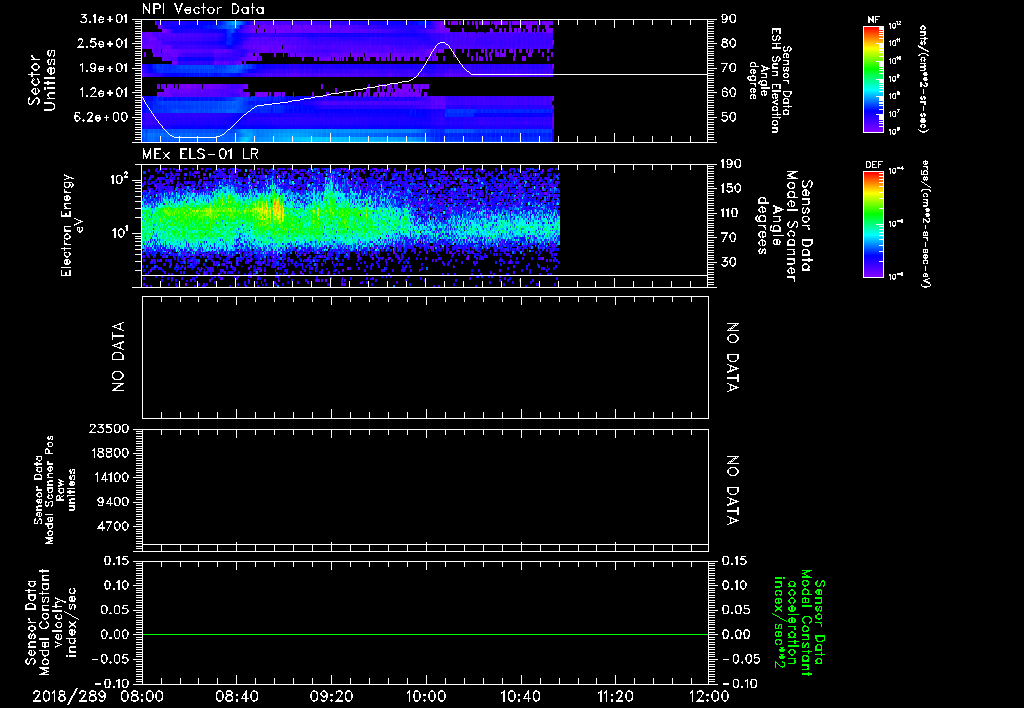Click the "150" Scanner Angle tick label
1024x708 pixels.
(x=729, y=188)
